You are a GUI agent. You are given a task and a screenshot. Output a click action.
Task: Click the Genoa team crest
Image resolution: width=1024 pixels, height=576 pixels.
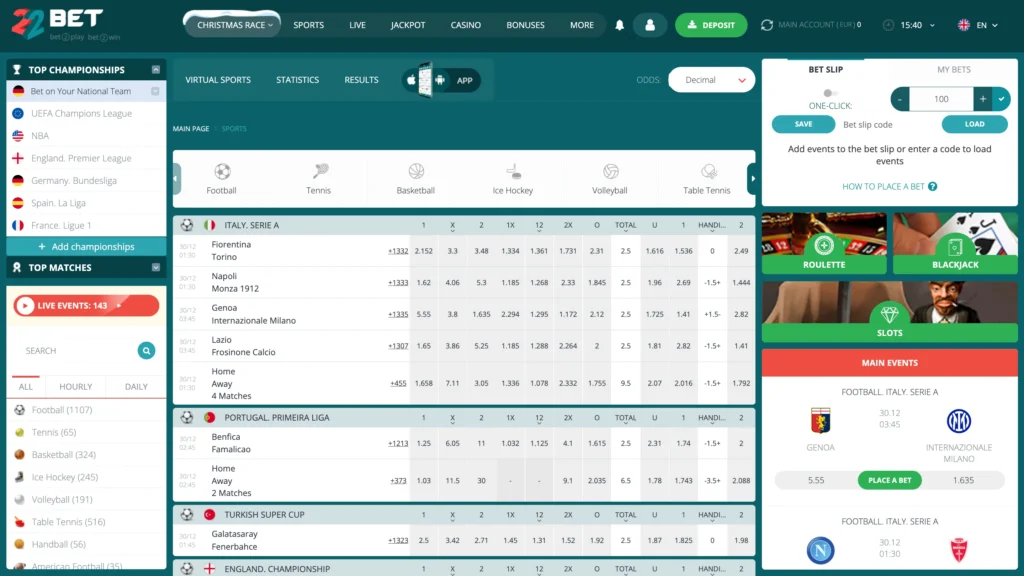click(820, 421)
